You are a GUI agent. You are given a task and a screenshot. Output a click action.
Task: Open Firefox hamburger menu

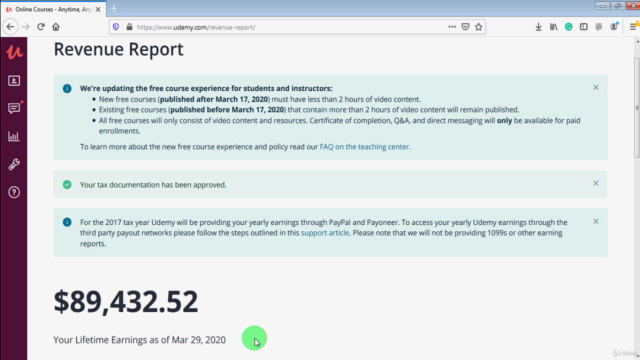633,27
